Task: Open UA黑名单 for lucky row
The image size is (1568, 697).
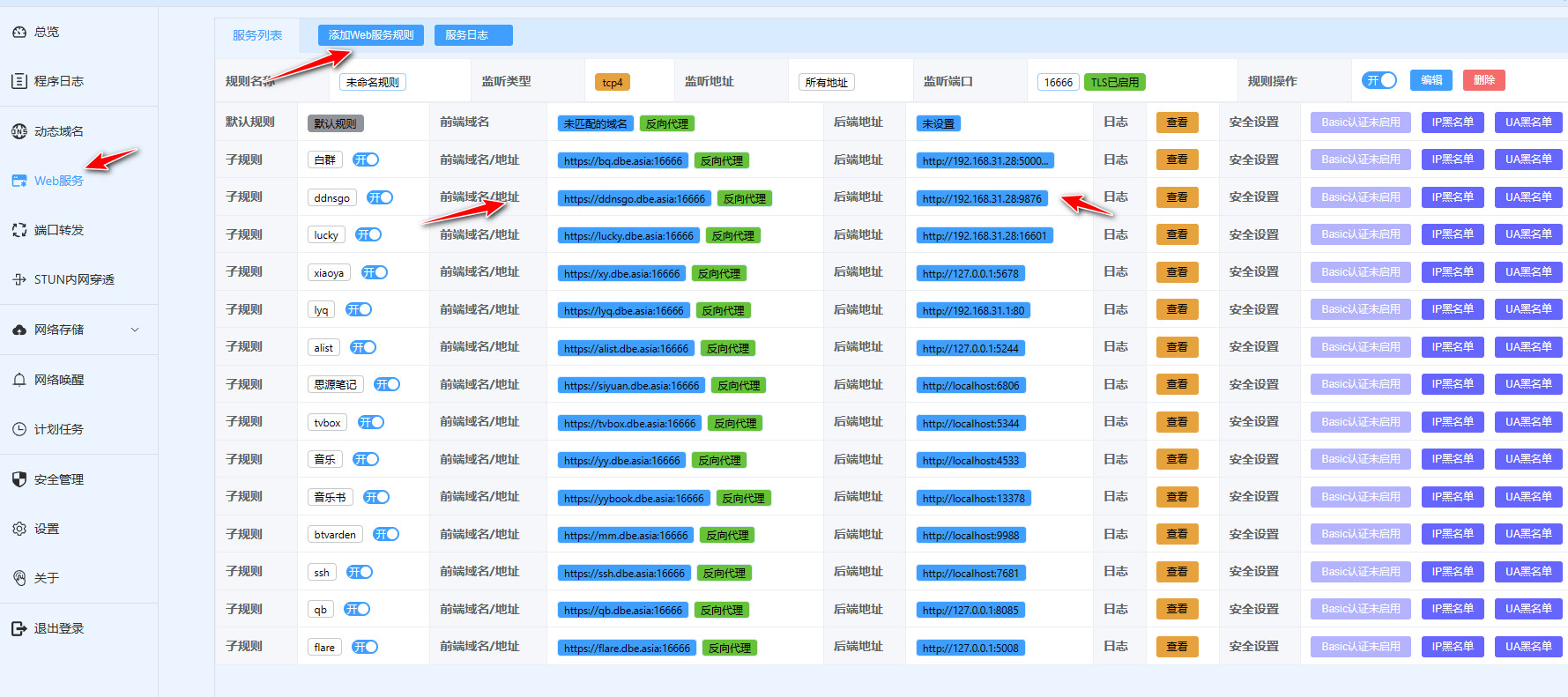Action: tap(1528, 234)
